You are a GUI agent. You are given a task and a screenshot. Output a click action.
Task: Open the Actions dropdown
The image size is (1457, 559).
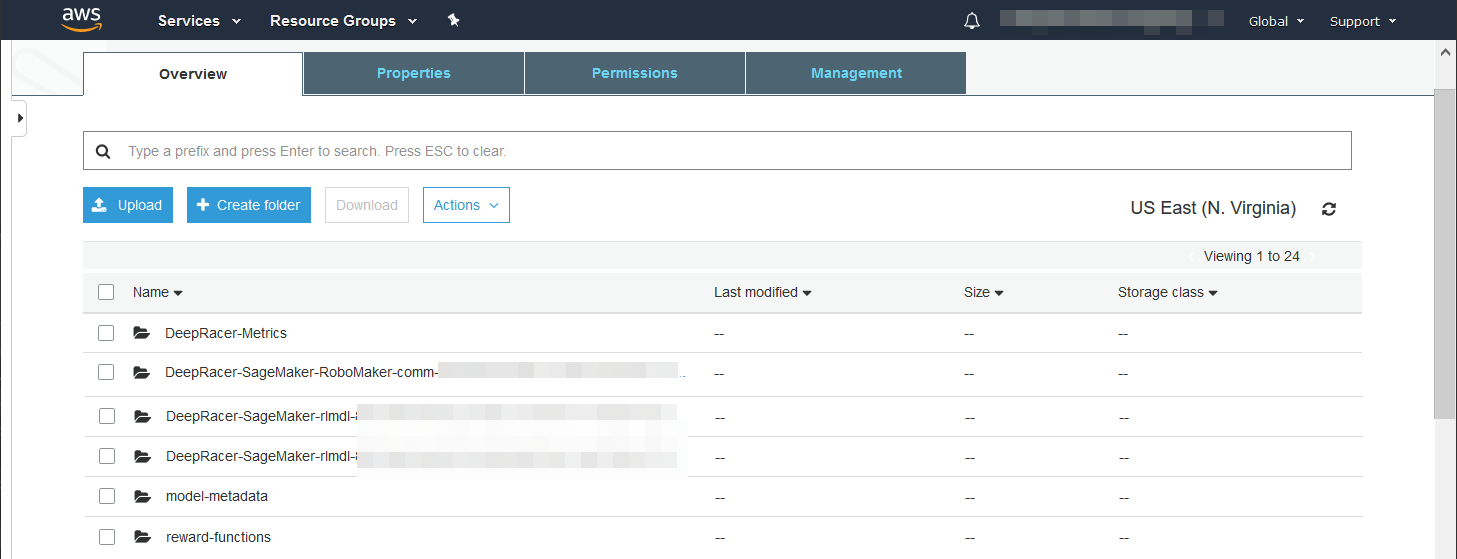point(466,205)
